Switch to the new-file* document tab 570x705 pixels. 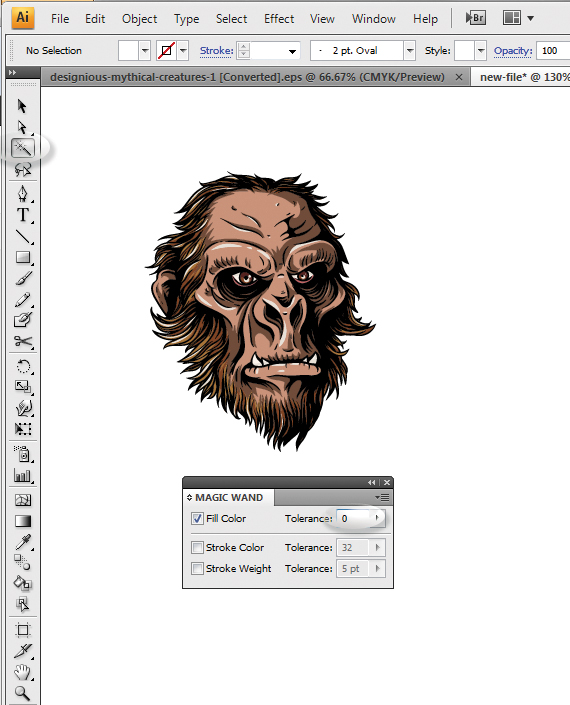521,77
